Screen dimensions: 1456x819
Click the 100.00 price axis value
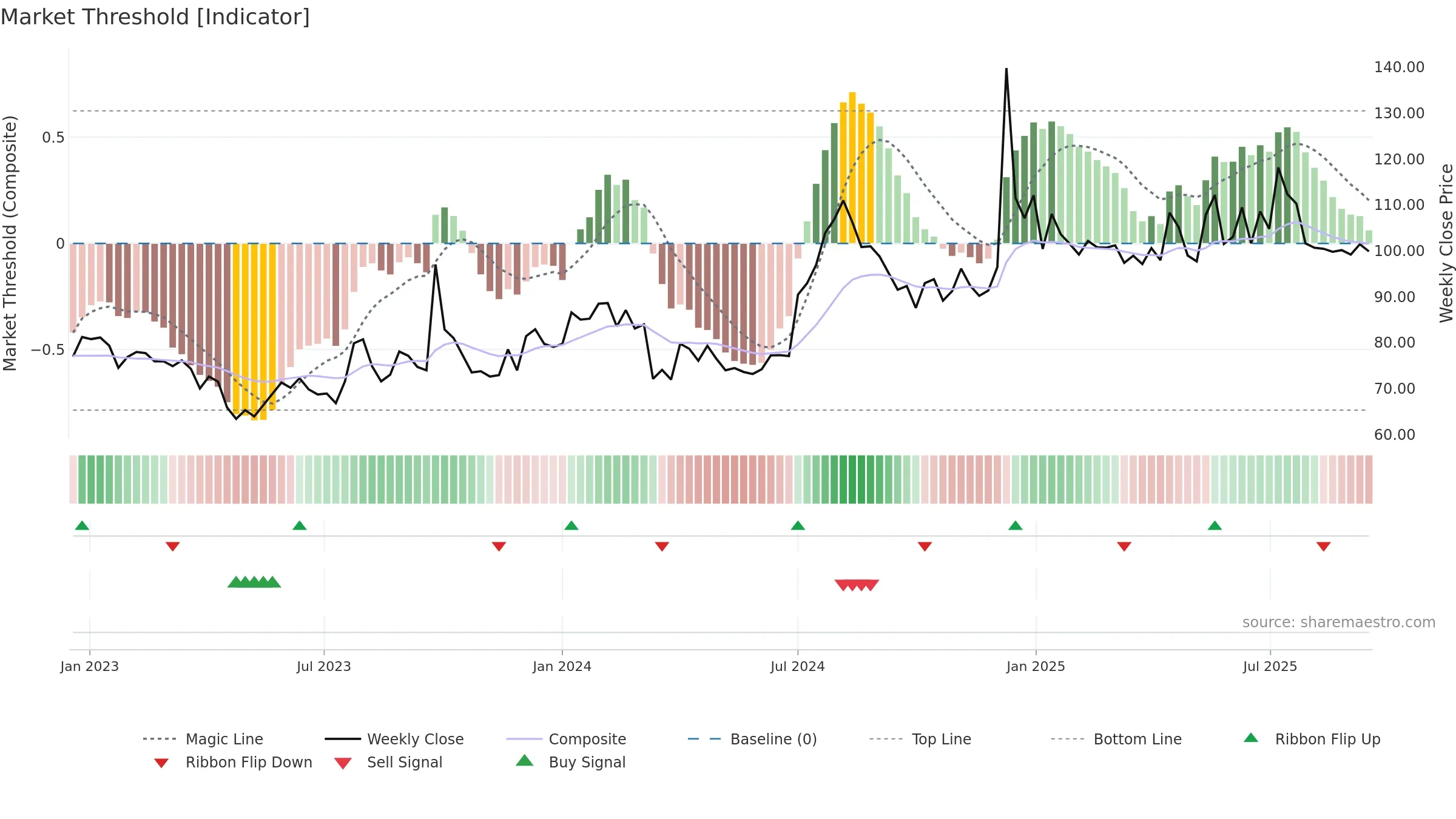click(1399, 251)
